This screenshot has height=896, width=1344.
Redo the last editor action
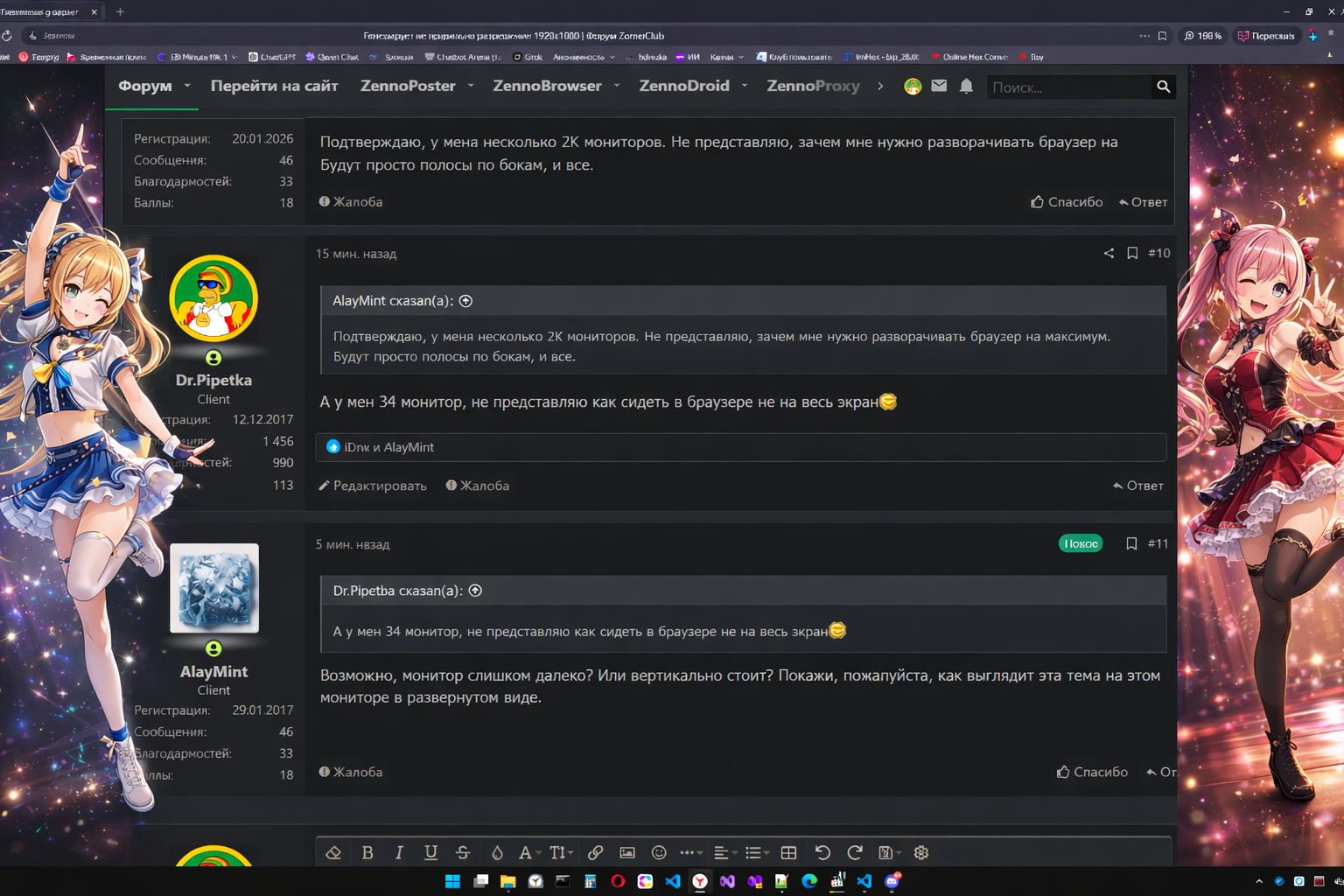tap(855, 852)
